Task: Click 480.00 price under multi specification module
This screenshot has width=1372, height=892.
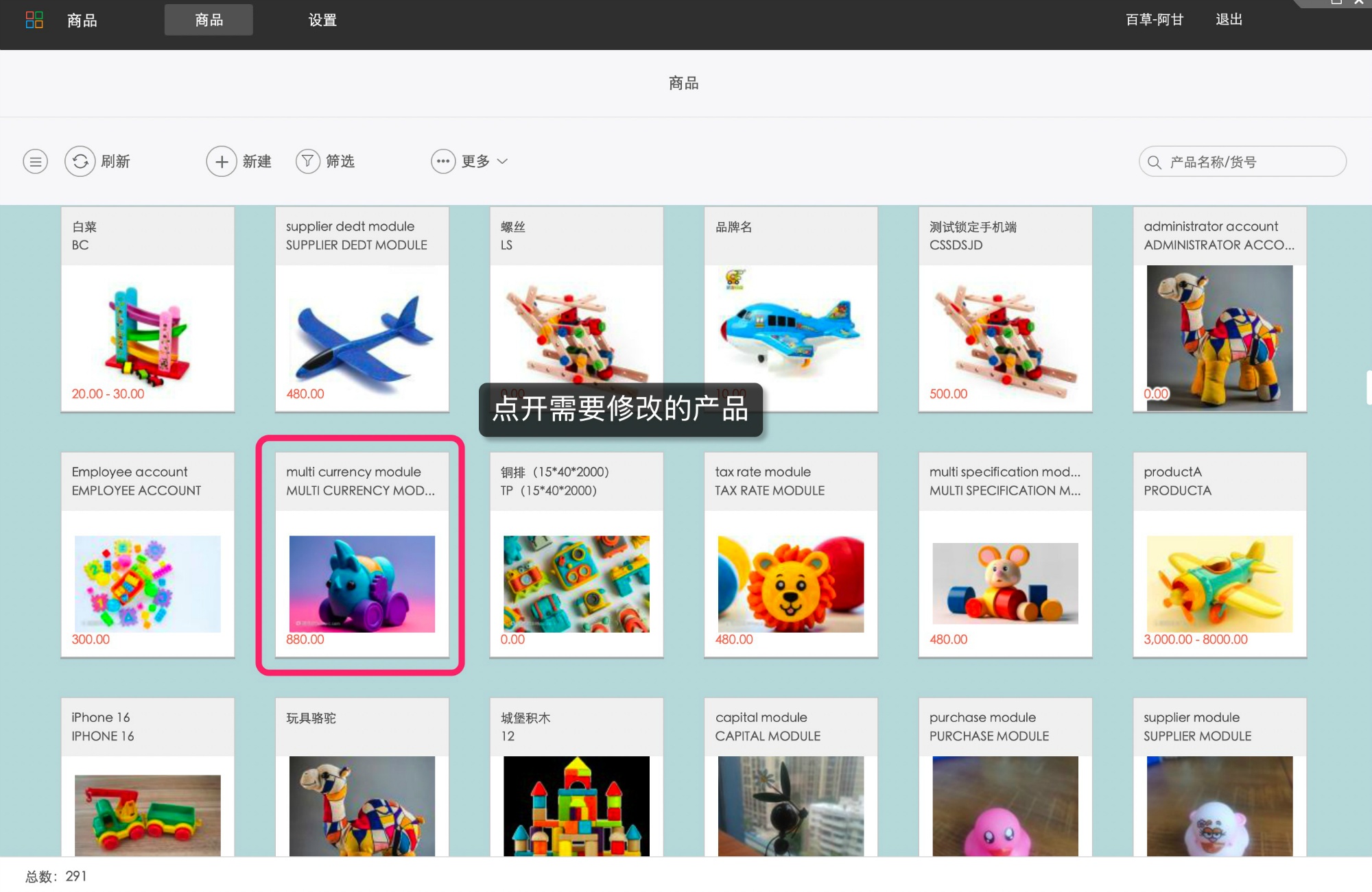Action: [x=948, y=640]
